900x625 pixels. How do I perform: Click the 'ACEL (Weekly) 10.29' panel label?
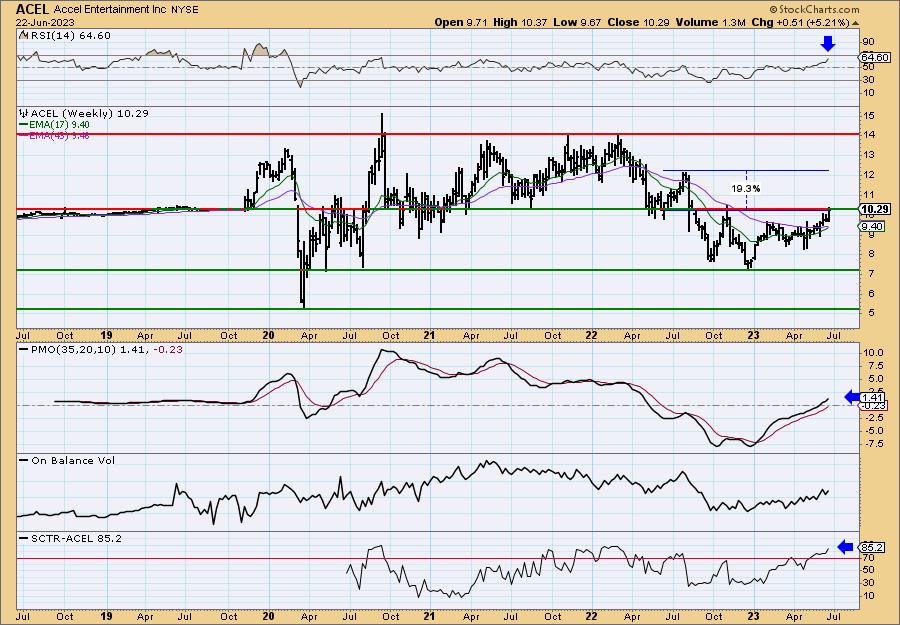point(90,114)
